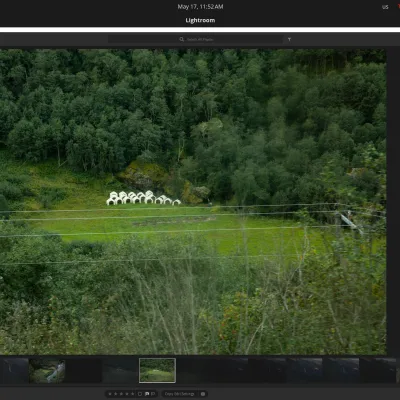The image size is (400, 400).
Task: Select the highlighted green meadow thumbnail
Action: pyautogui.click(x=157, y=370)
